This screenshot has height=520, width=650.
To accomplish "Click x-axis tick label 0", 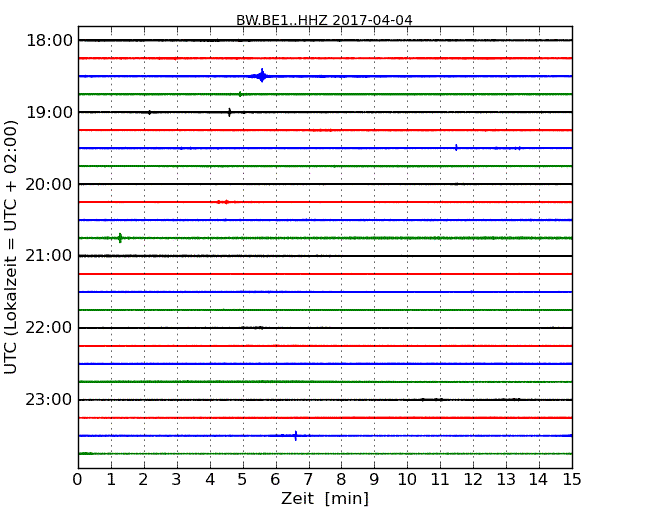I will pos(78,480).
